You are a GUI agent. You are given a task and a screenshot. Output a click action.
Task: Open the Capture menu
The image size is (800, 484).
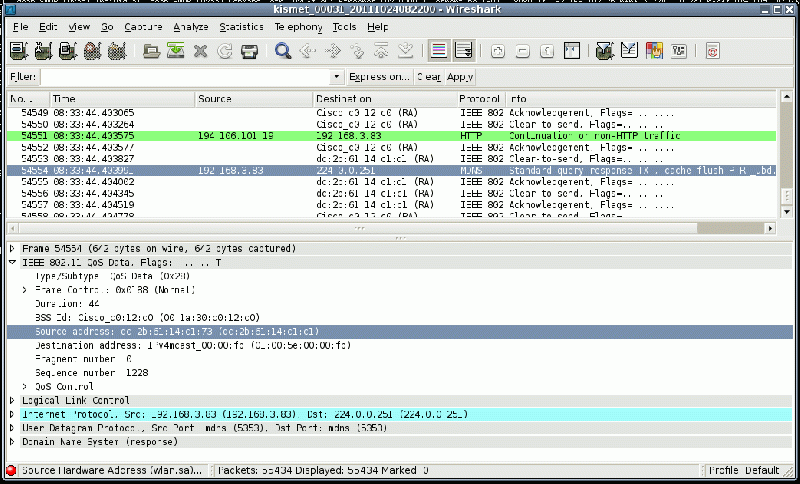pos(143,27)
